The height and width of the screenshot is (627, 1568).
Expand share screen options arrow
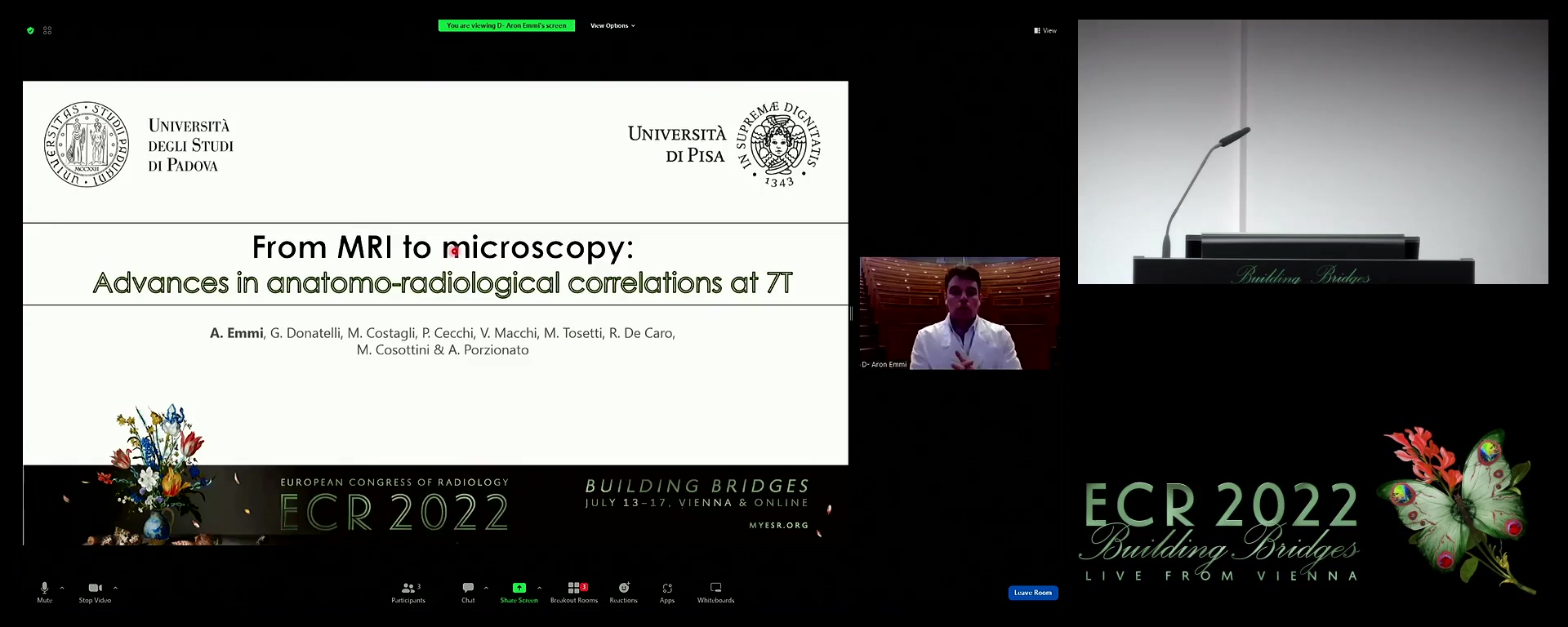[539, 588]
